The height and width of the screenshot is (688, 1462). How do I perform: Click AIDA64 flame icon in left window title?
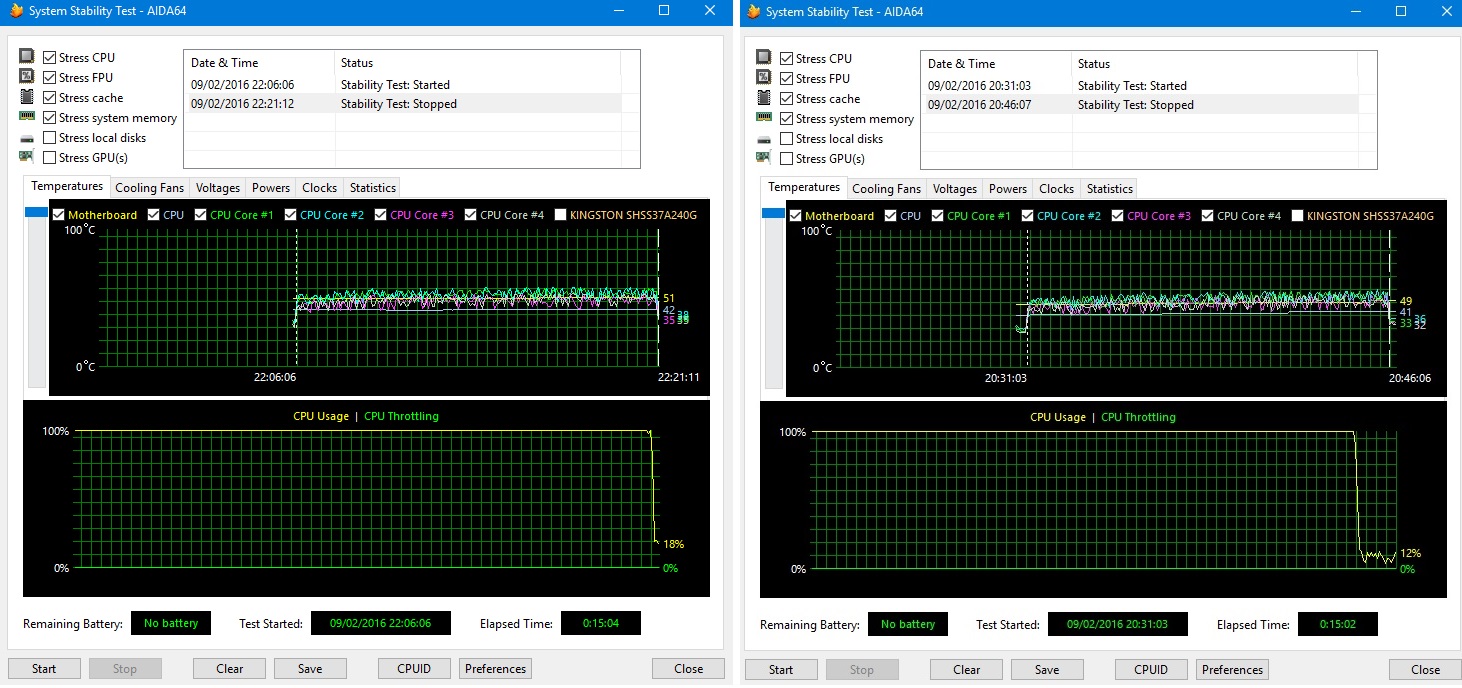click(17, 11)
